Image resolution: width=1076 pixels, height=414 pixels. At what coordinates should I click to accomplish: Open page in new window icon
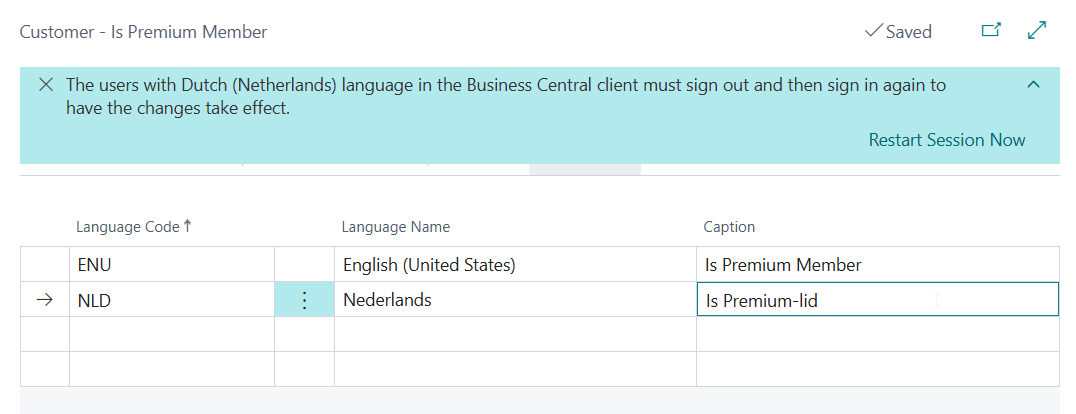(990, 31)
